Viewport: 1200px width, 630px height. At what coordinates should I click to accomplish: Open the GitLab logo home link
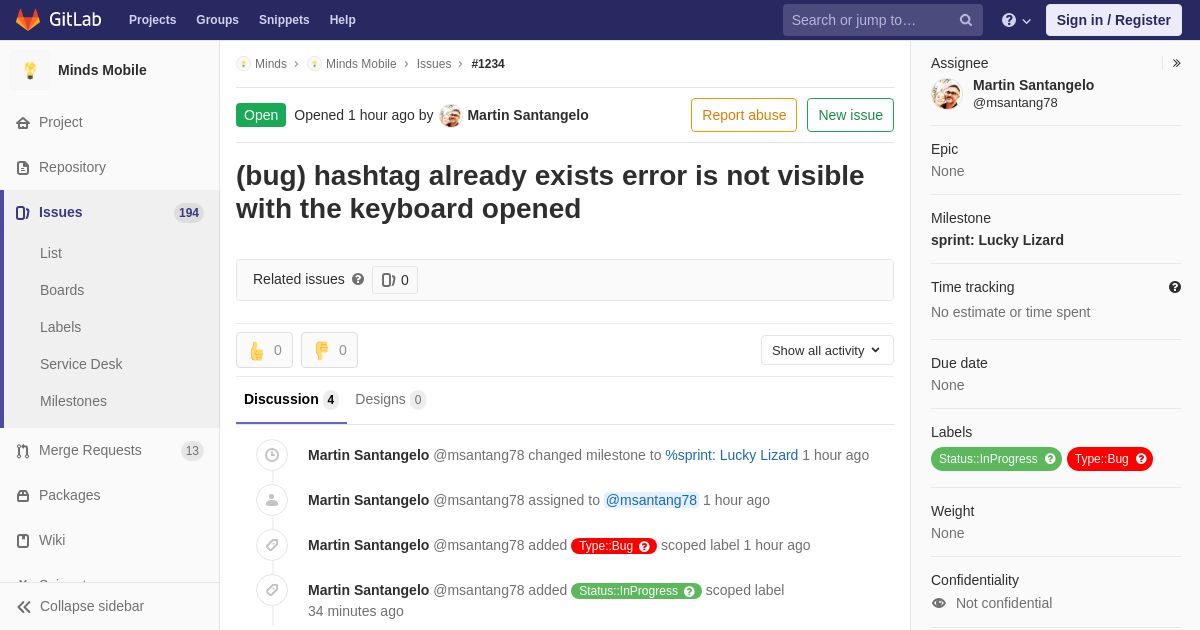58,20
